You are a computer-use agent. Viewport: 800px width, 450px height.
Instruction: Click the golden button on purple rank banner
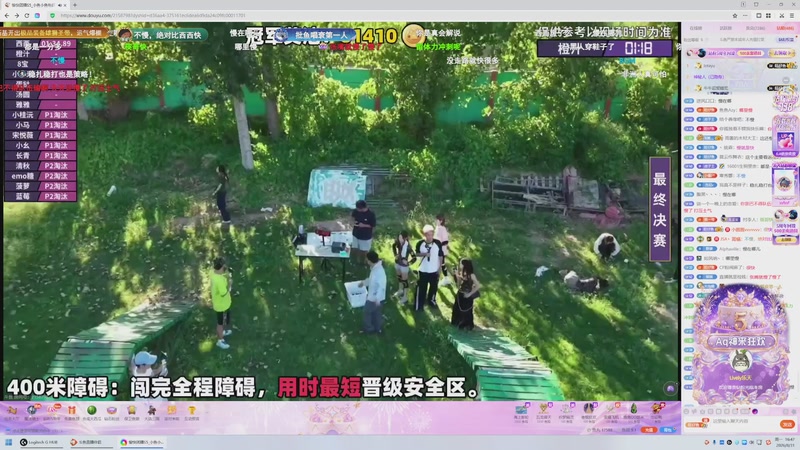click(x=782, y=53)
